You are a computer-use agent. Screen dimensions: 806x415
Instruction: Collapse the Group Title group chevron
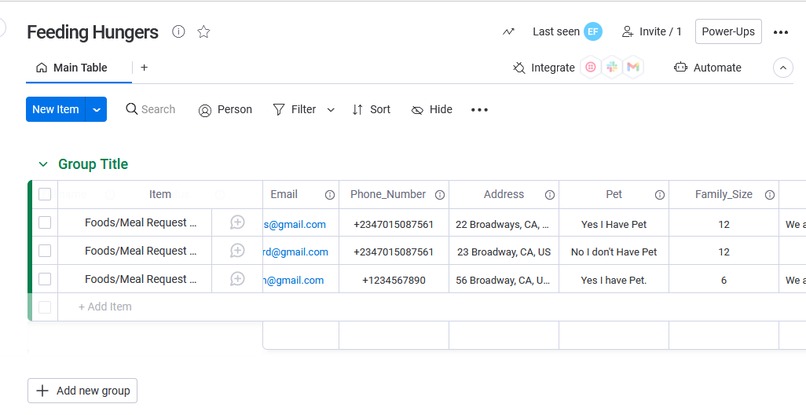[43, 165]
